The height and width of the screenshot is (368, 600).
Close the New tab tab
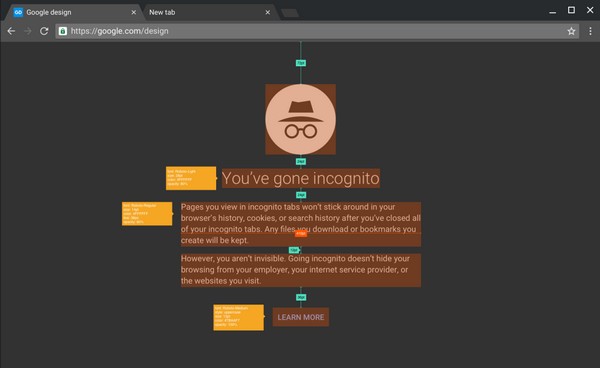(267, 12)
